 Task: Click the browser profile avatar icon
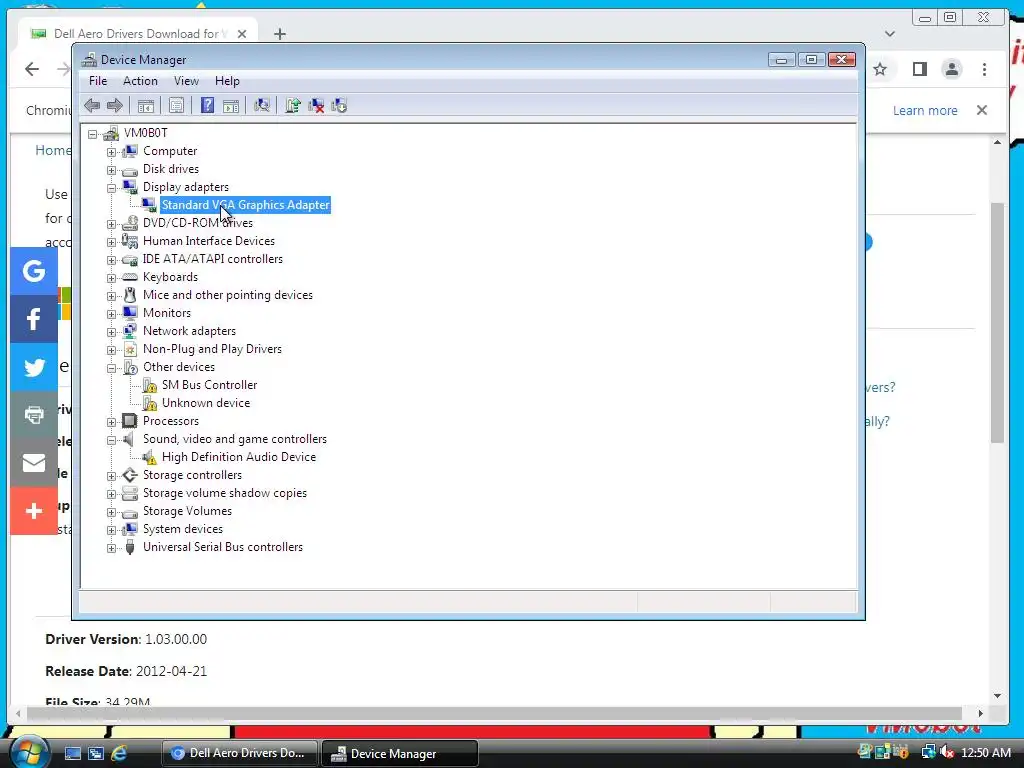pos(952,69)
